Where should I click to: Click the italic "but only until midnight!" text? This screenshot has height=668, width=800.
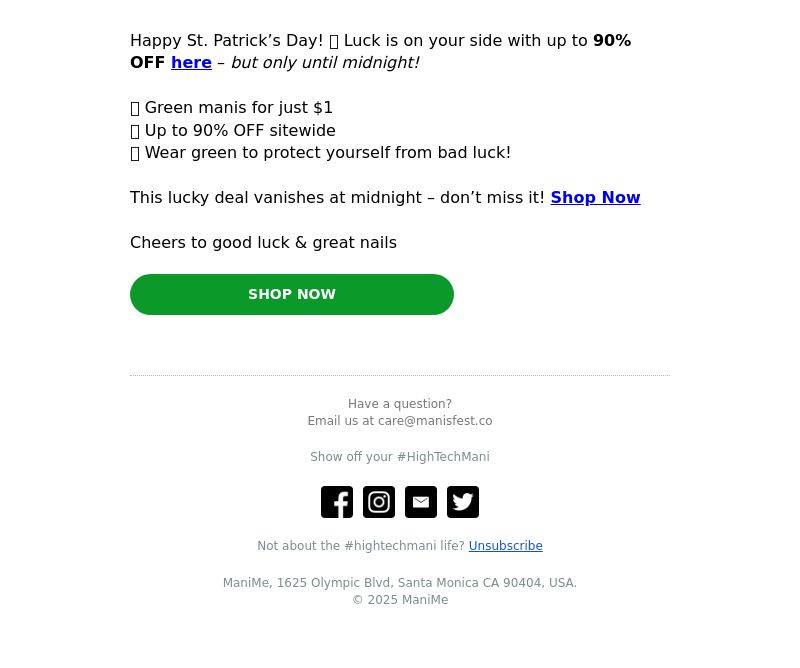pyautogui.click(x=326, y=62)
